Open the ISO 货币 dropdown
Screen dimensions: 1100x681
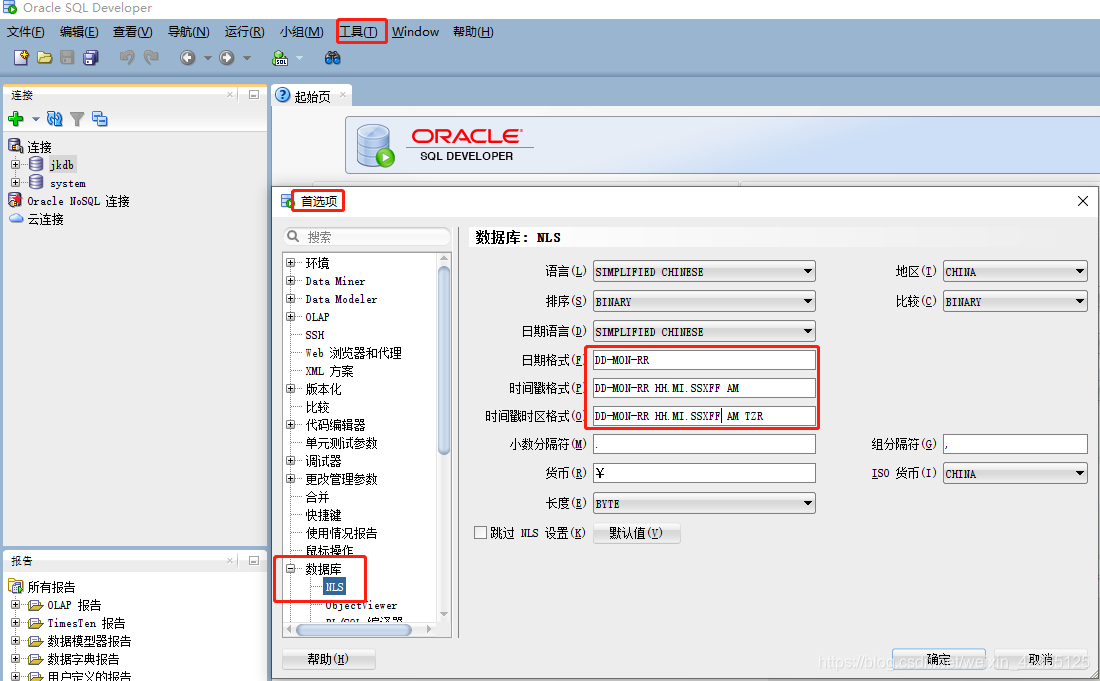pos(1014,473)
